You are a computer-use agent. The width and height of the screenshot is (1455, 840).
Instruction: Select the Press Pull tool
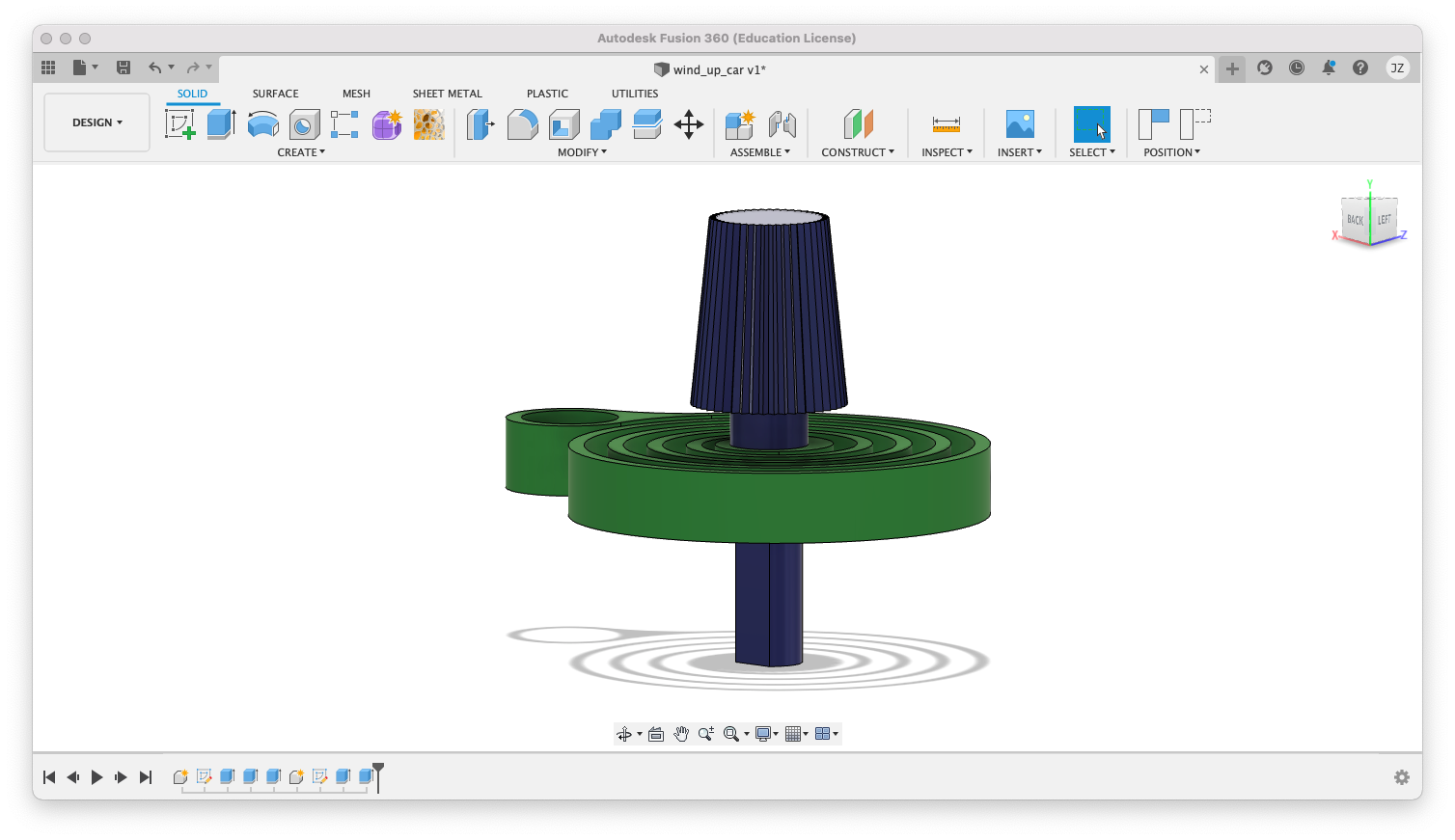(480, 124)
